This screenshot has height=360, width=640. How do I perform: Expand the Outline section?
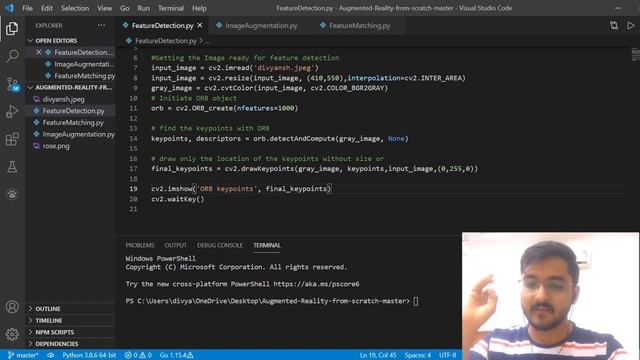click(x=70, y=309)
